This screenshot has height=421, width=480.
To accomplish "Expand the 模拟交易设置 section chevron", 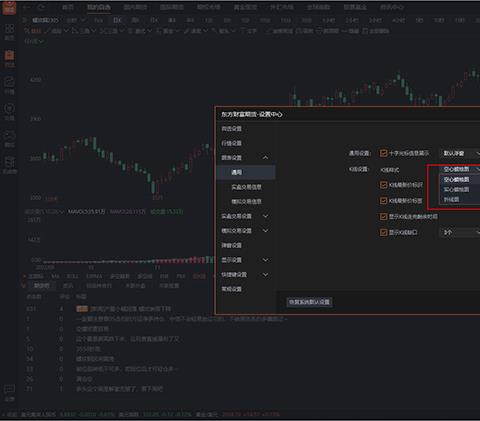I will [265, 231].
